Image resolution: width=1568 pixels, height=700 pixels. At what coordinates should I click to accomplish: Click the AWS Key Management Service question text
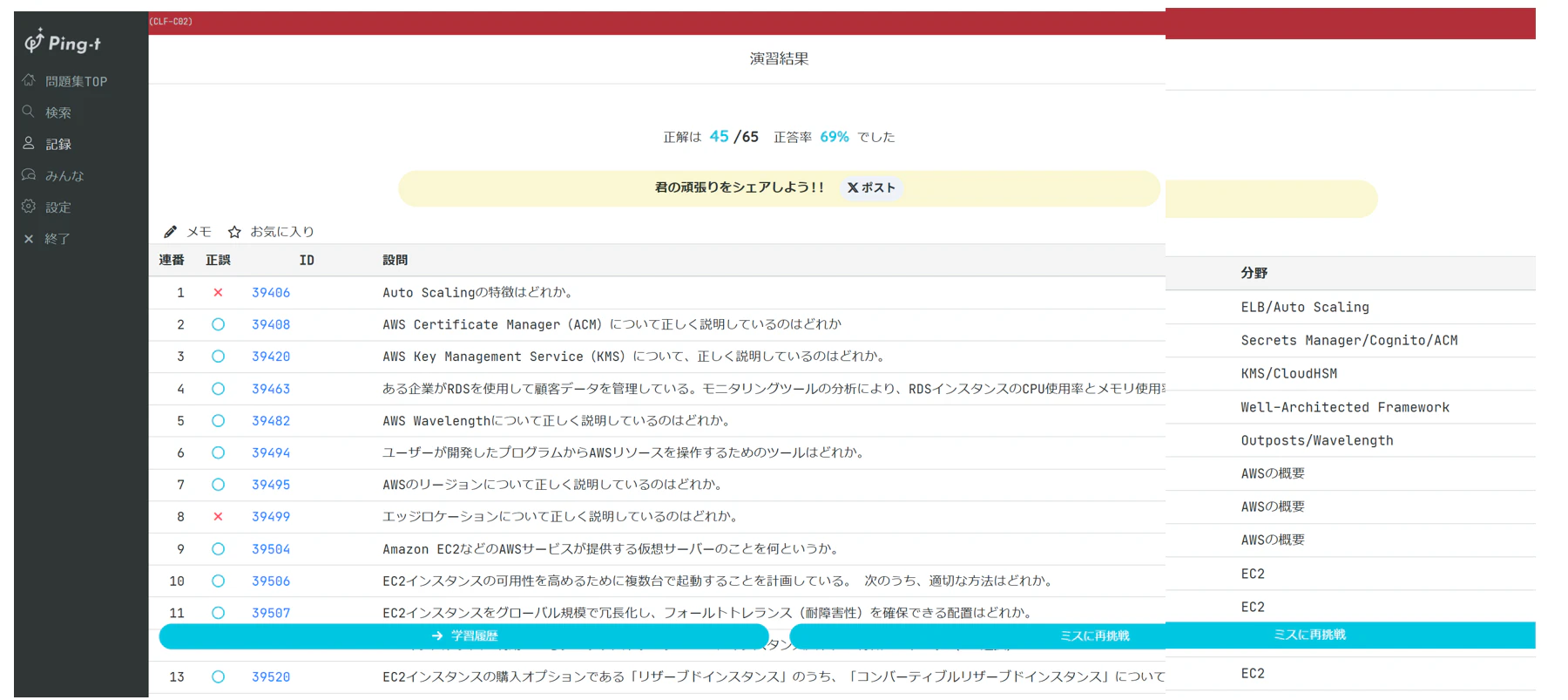635,357
